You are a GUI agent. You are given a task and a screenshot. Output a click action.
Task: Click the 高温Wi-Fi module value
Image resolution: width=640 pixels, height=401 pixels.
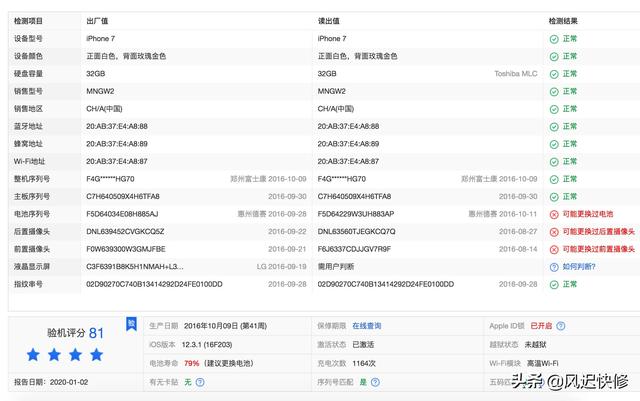pyautogui.click(x=542, y=363)
